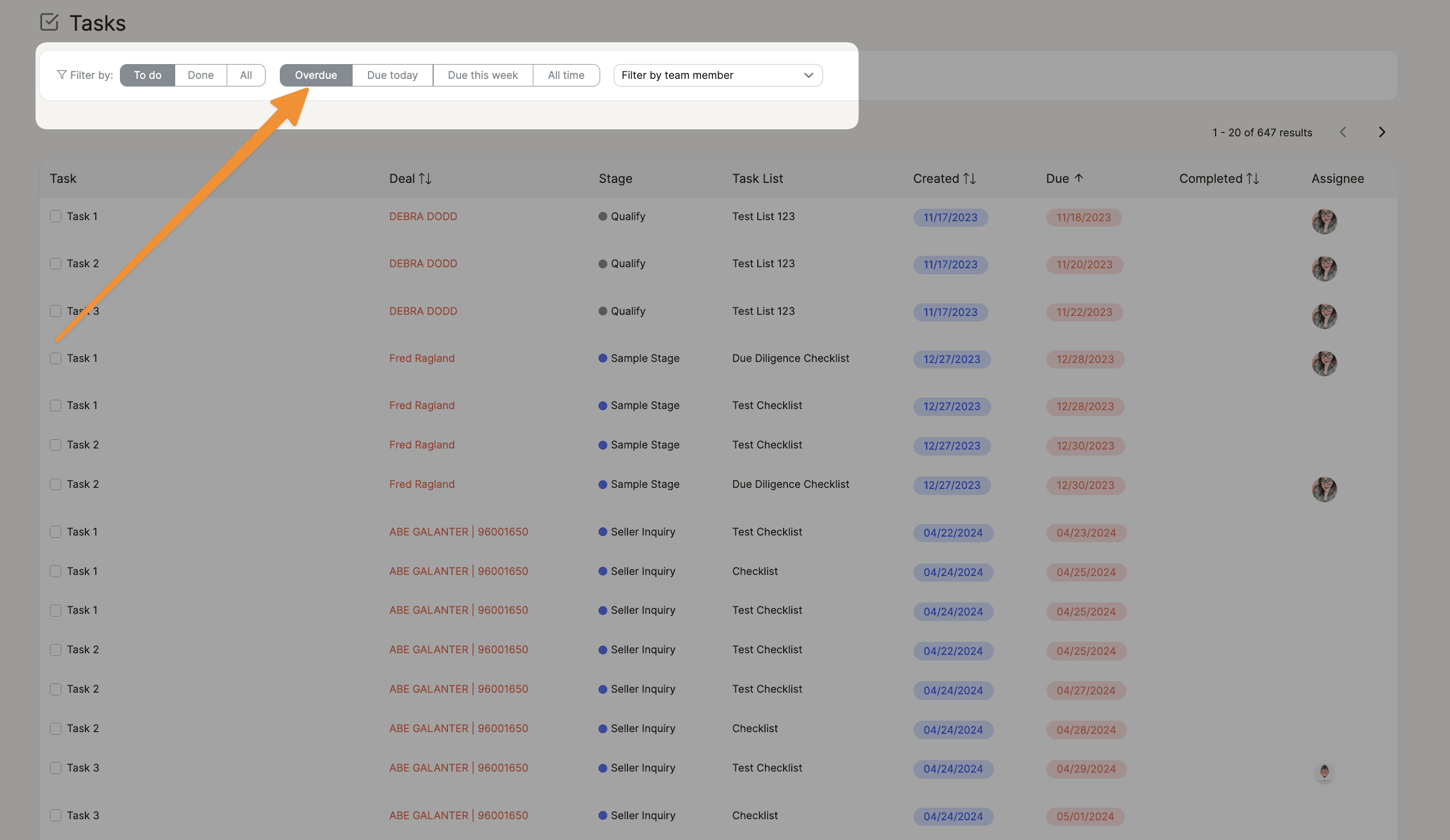1450x840 pixels.
Task: Open the Filter by team member dropdown
Action: (717, 76)
